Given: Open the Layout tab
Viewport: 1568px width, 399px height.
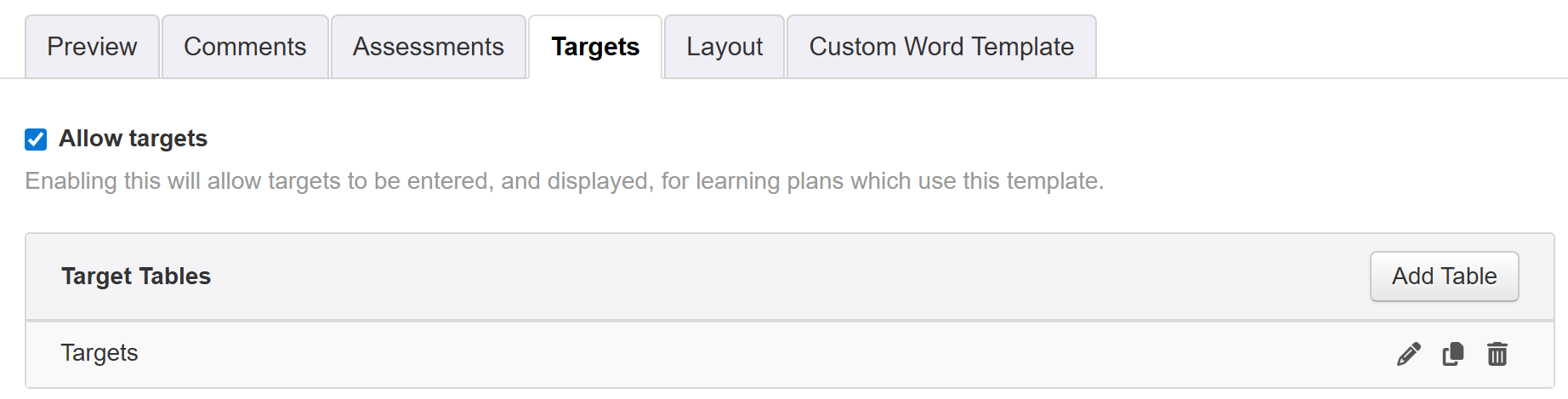Looking at the screenshot, I should click(724, 47).
